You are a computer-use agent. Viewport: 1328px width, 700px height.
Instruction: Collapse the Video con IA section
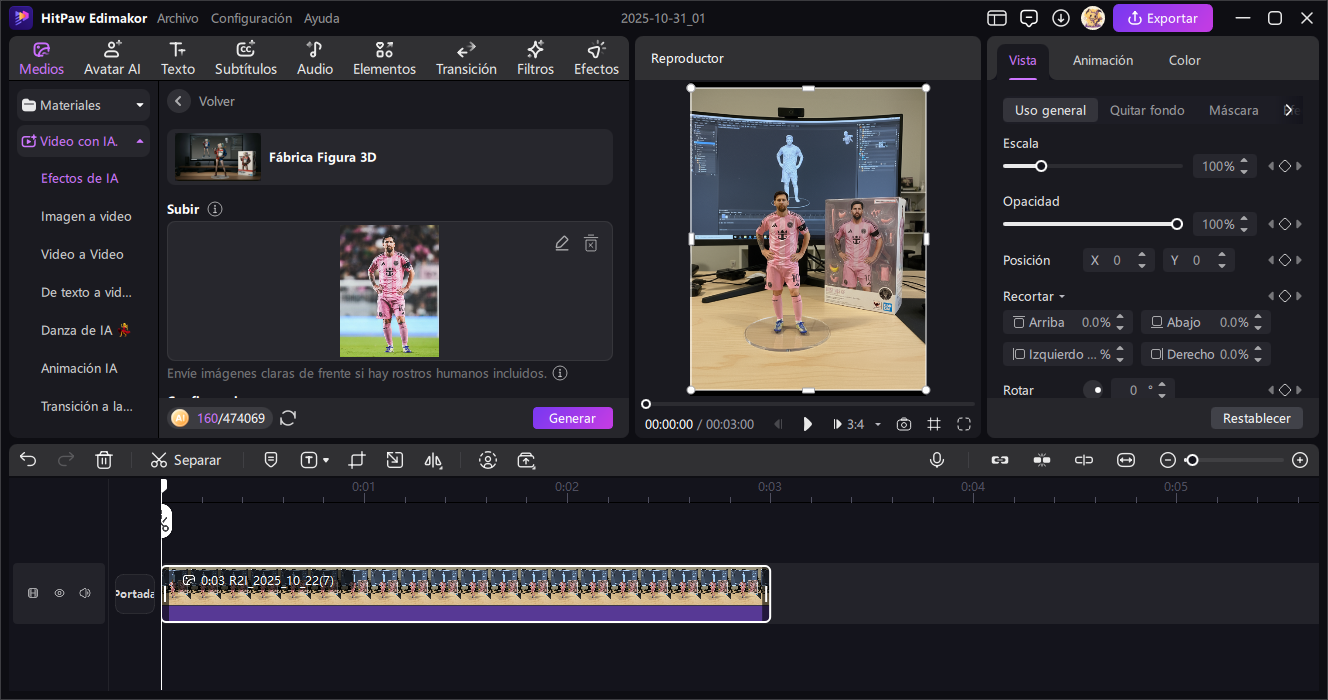(x=139, y=141)
